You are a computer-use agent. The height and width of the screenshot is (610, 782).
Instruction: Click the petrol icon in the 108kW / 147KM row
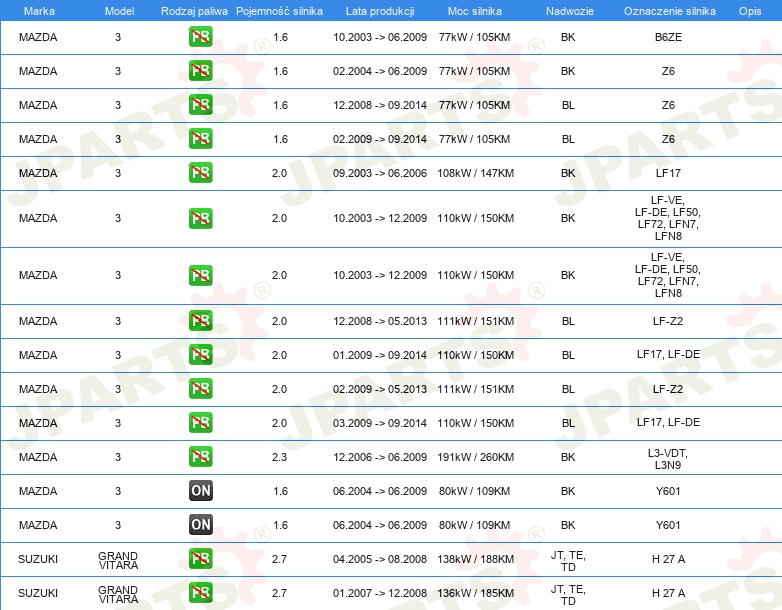(x=200, y=173)
